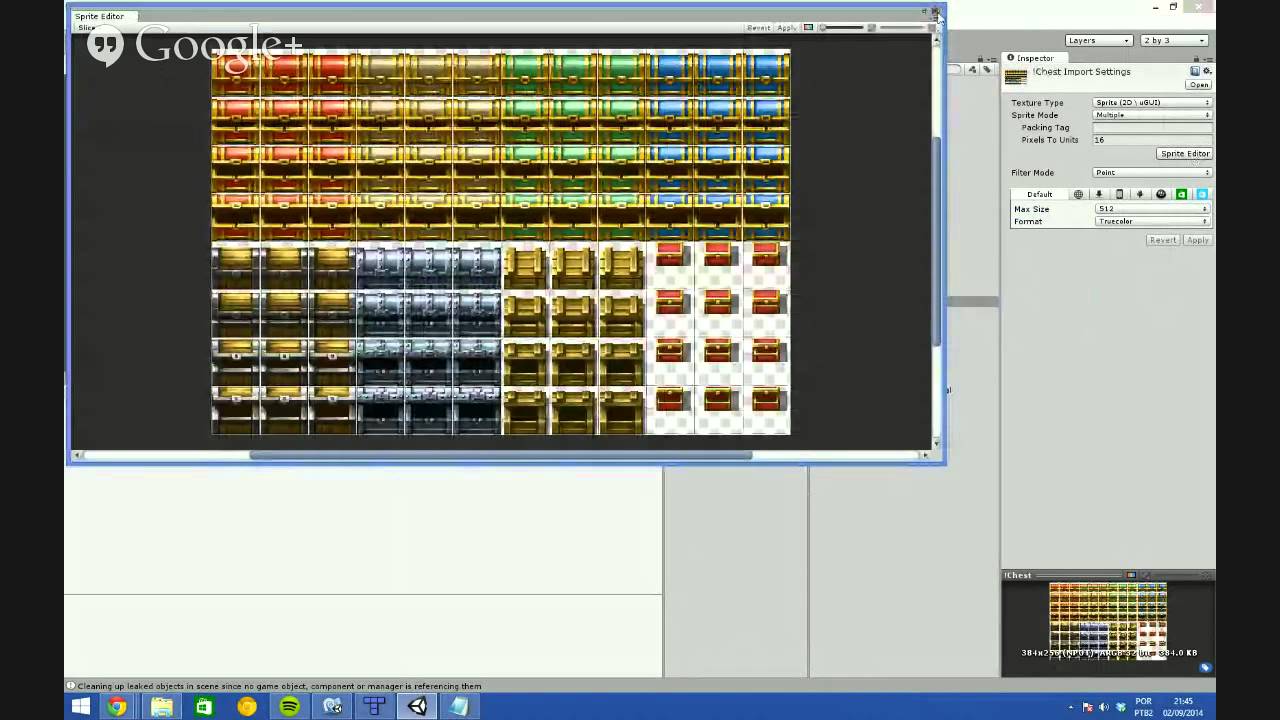Open the Format Truecolor dropdown
1280x720 pixels.
1152,221
